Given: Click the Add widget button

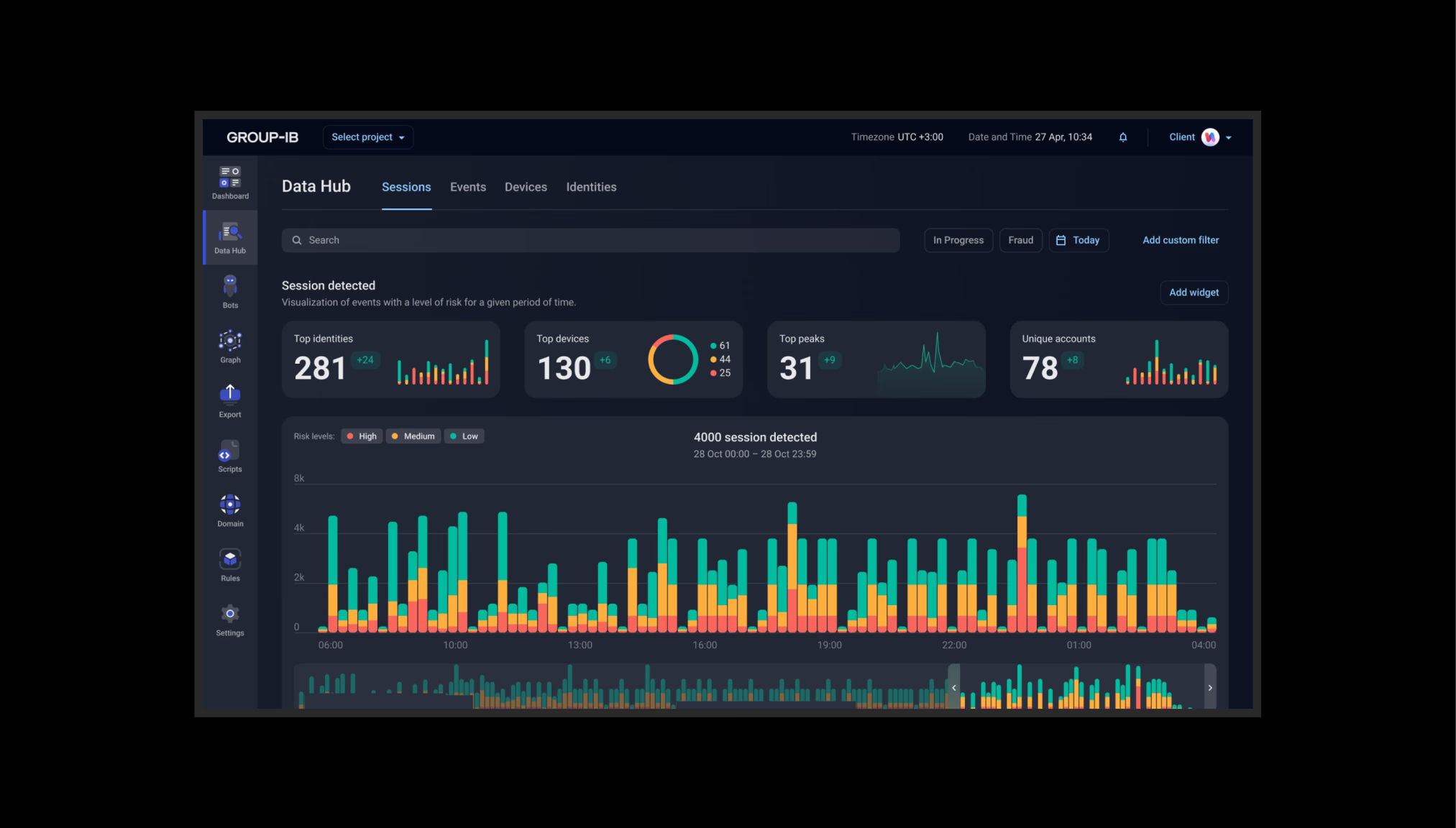Looking at the screenshot, I should (x=1194, y=293).
